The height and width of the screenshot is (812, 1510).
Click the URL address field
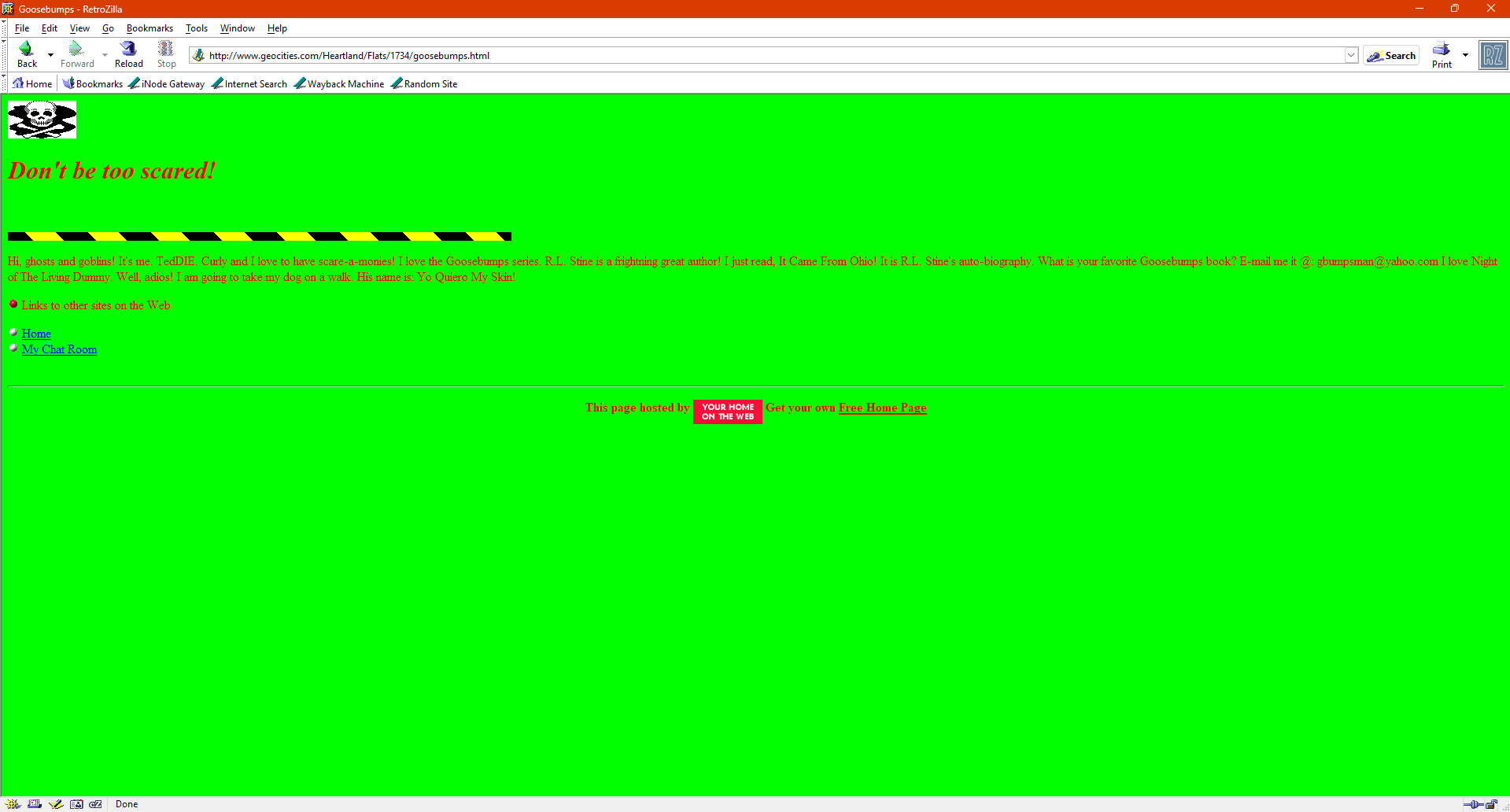(775, 55)
